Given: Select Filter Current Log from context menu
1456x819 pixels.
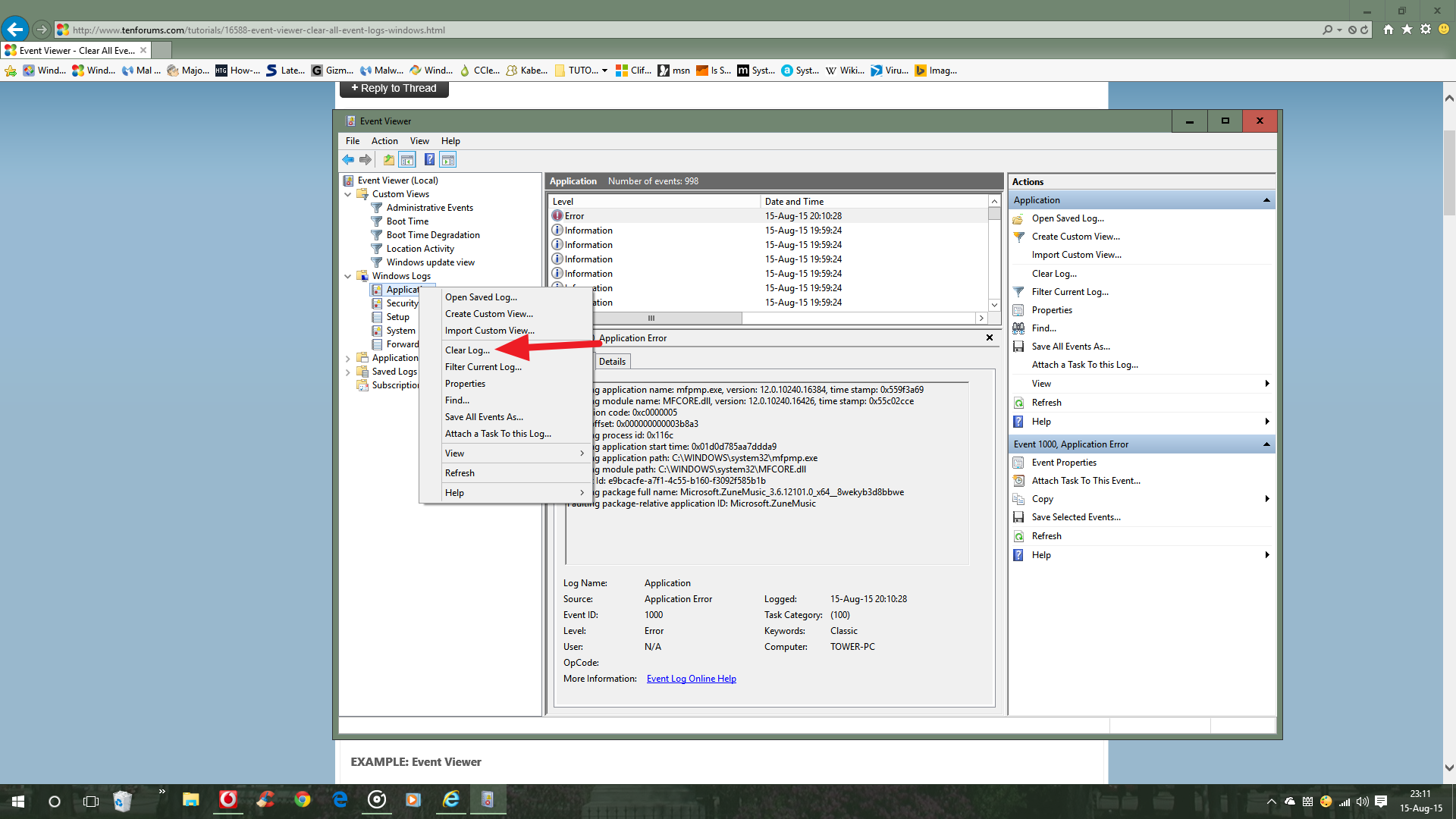Looking at the screenshot, I should pos(483,366).
